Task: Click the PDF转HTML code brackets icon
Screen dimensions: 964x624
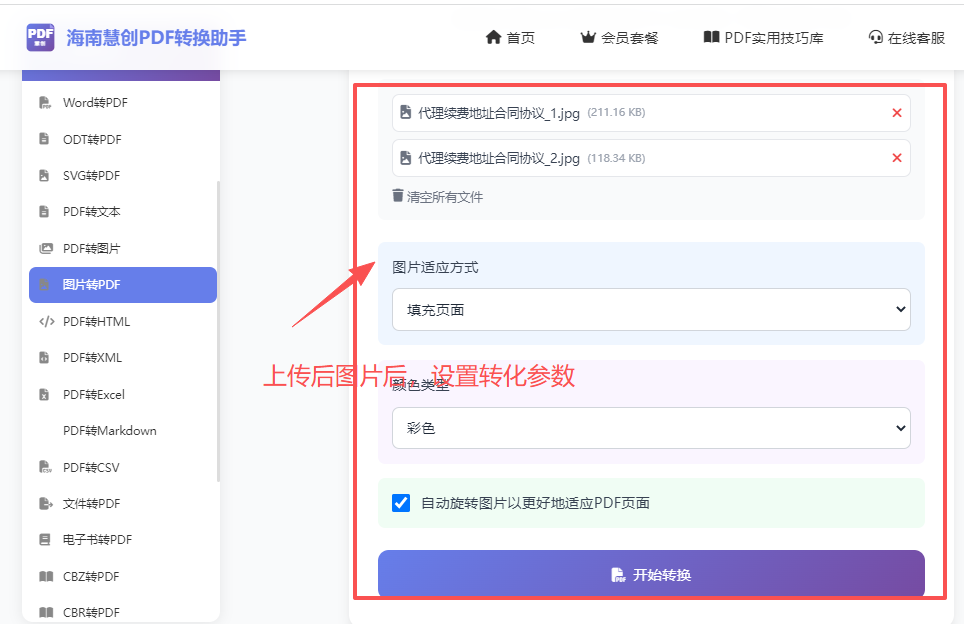Action: pos(47,322)
